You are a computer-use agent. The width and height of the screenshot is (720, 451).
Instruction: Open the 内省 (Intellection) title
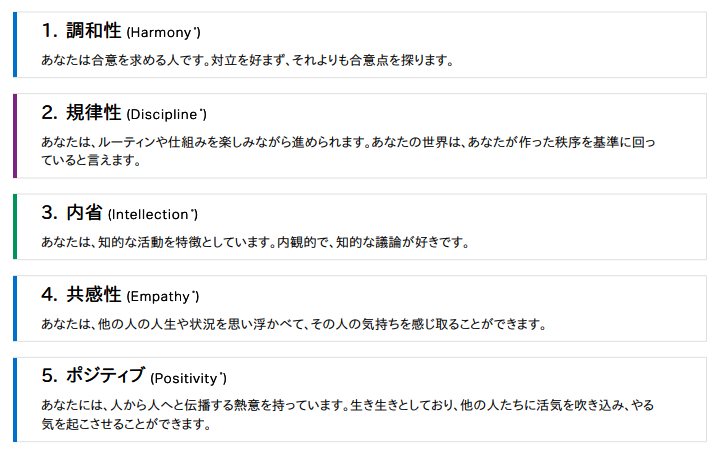coord(119,213)
